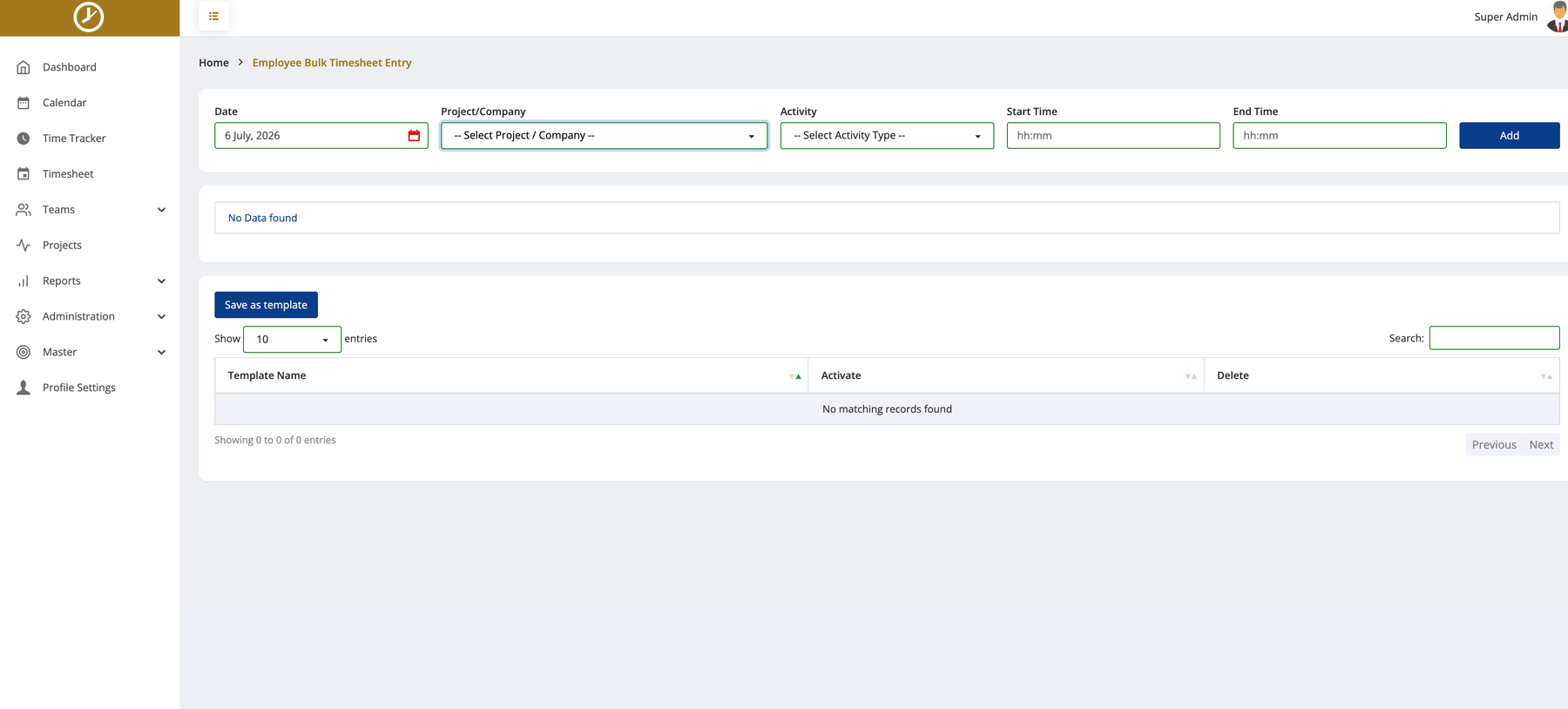Image resolution: width=1568 pixels, height=709 pixels.
Task: Click the clock logo in the sidebar header
Action: pos(89,17)
